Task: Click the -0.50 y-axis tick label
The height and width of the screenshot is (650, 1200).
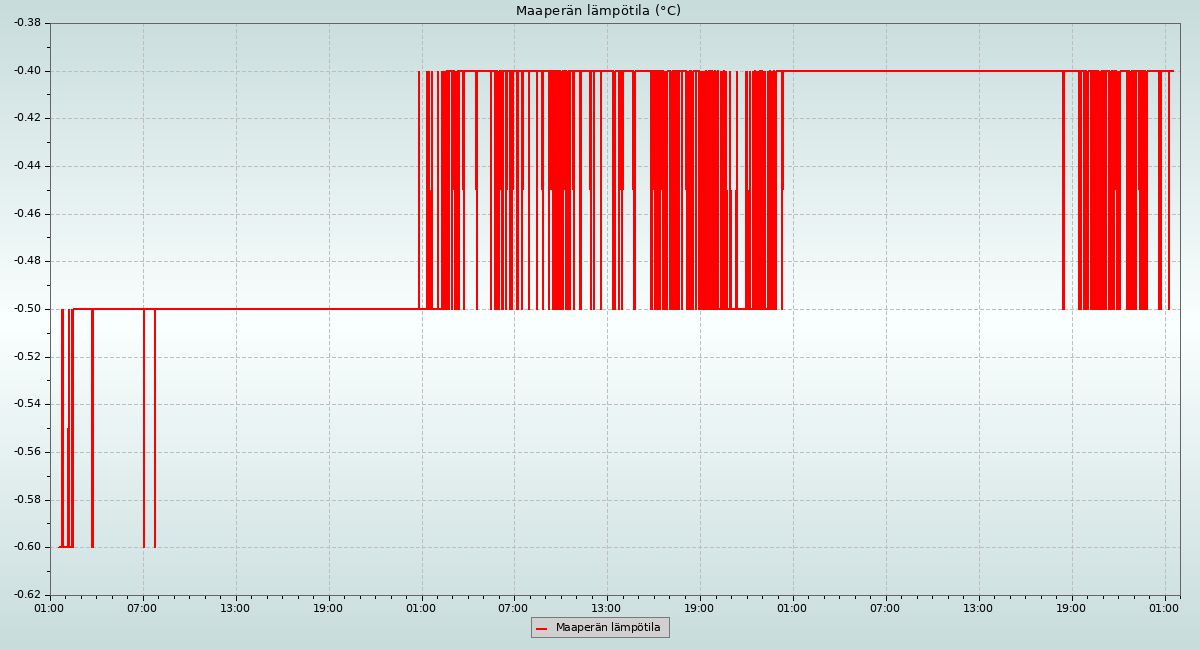Action: coord(27,309)
